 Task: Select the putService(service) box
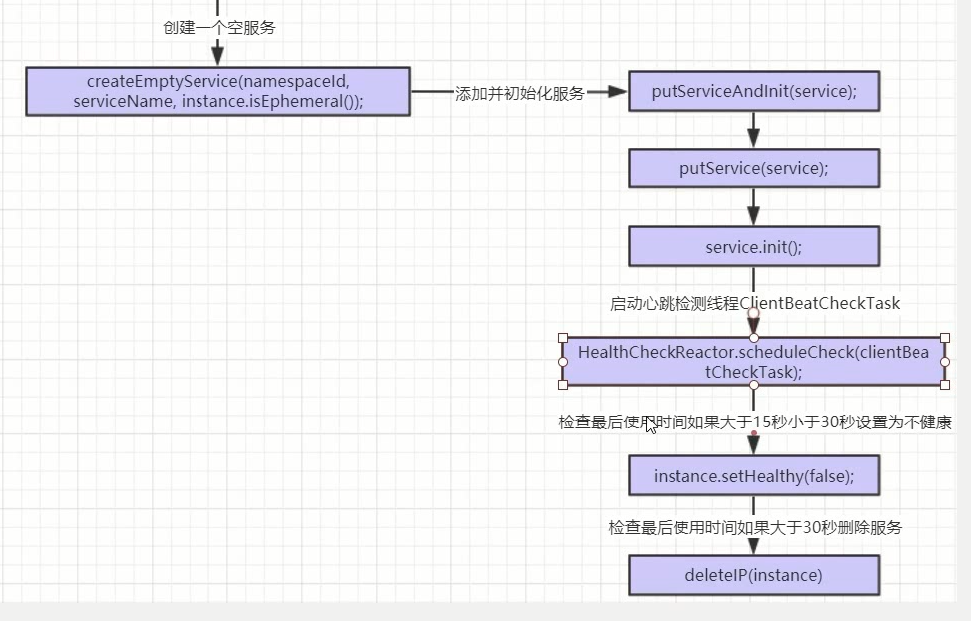click(754, 168)
